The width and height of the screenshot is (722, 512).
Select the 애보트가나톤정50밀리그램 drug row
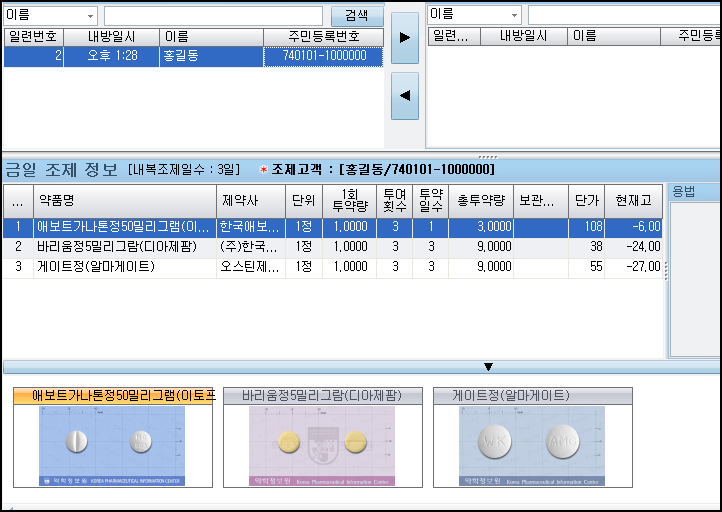pyautogui.click(x=124, y=227)
